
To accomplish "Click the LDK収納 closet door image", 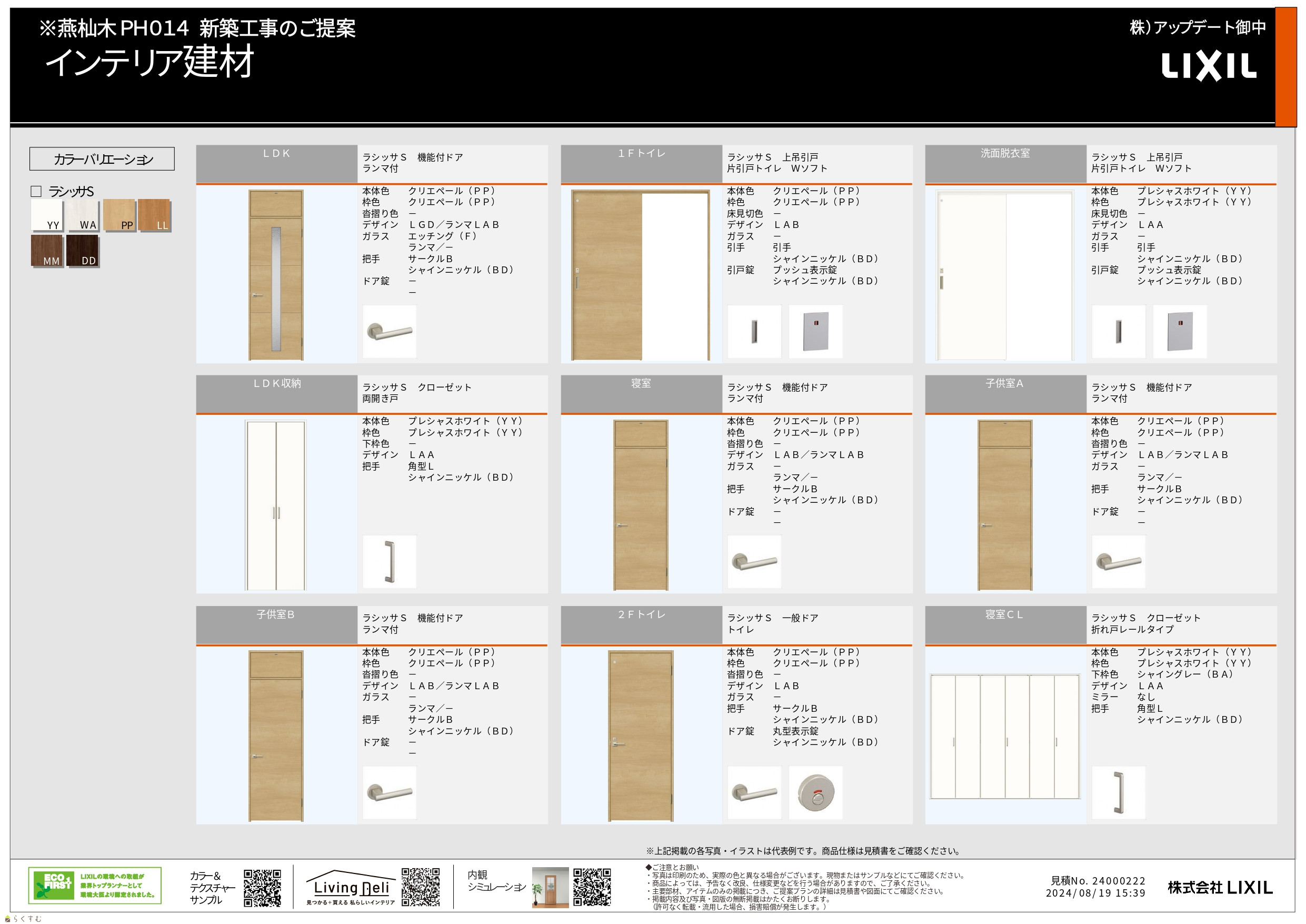I will (276, 505).
